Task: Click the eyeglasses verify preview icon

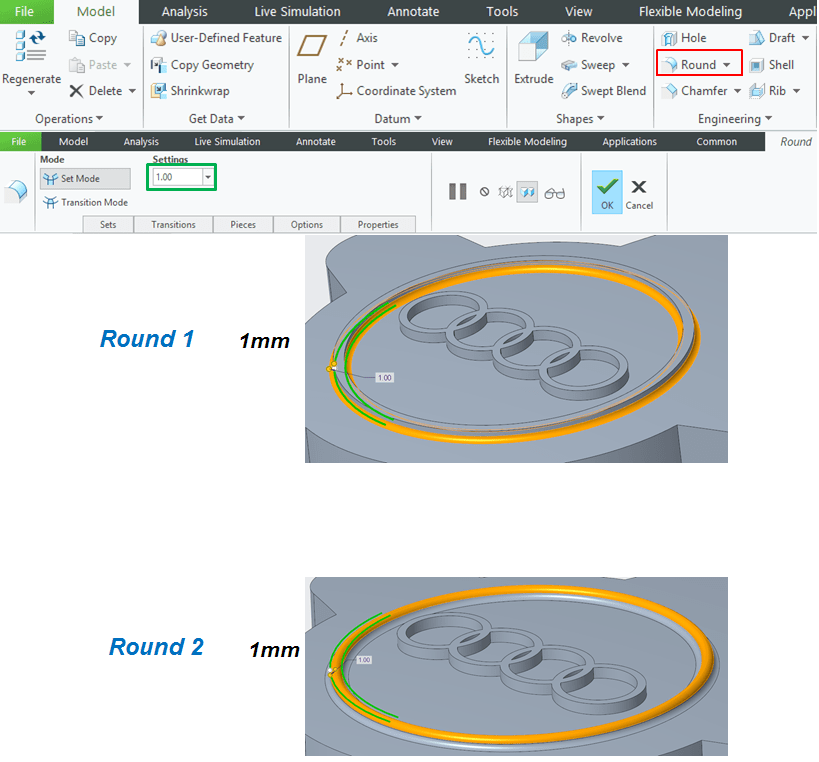Action: click(555, 192)
